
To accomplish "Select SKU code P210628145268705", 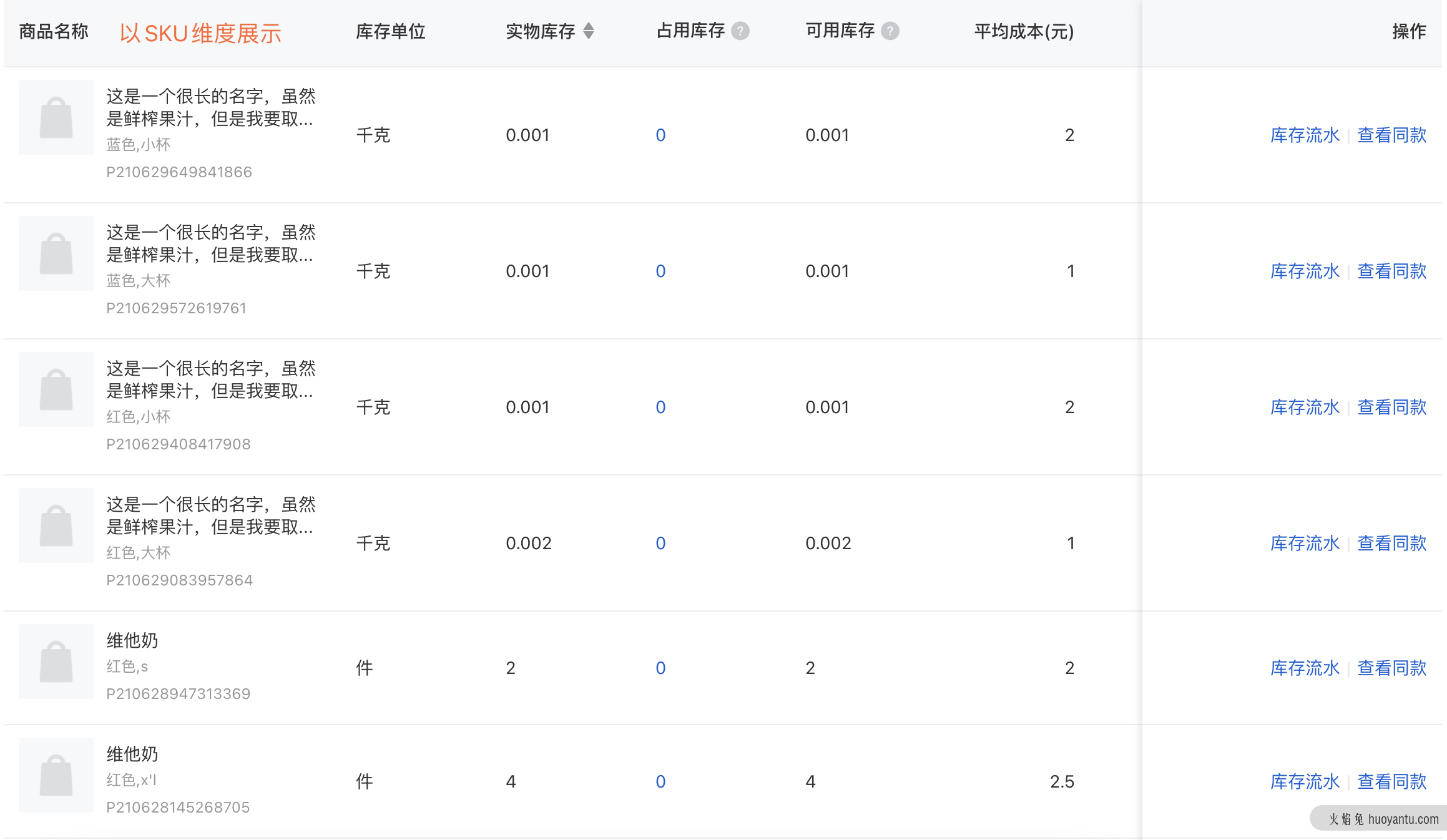I will (178, 808).
